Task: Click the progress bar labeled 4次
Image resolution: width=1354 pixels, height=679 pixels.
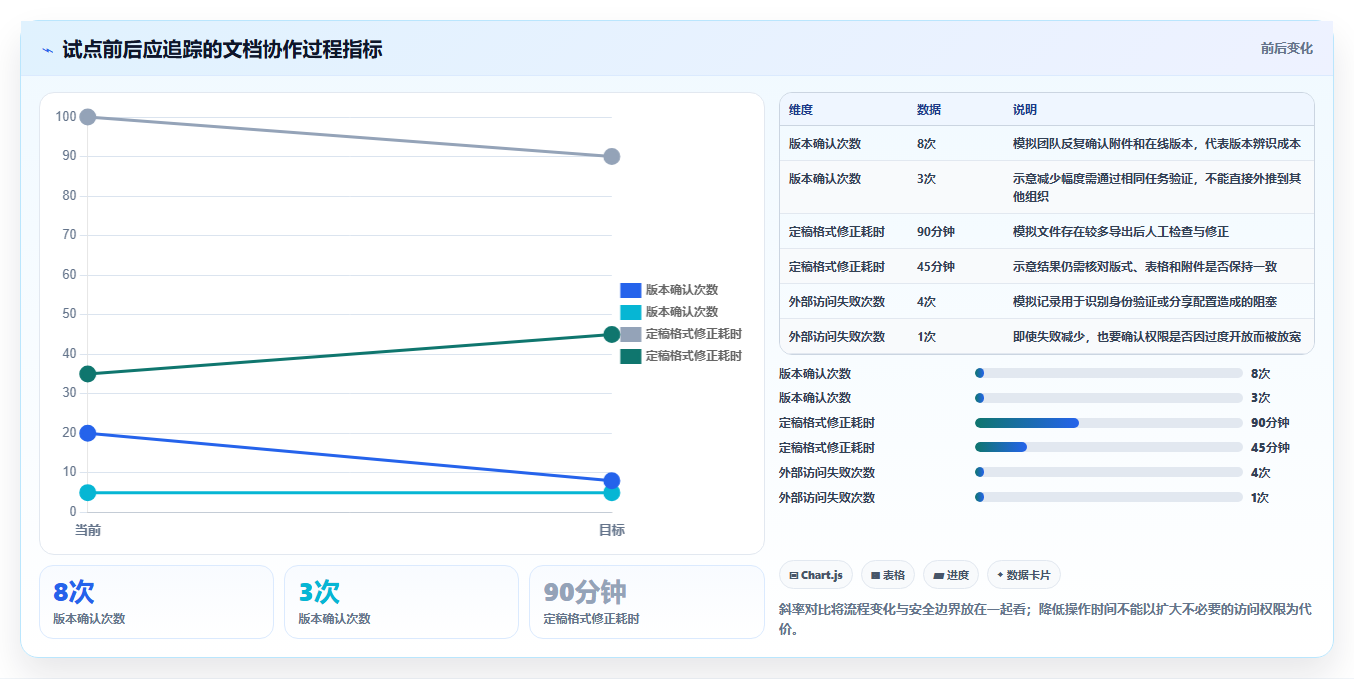Action: pyautogui.click(x=1109, y=472)
